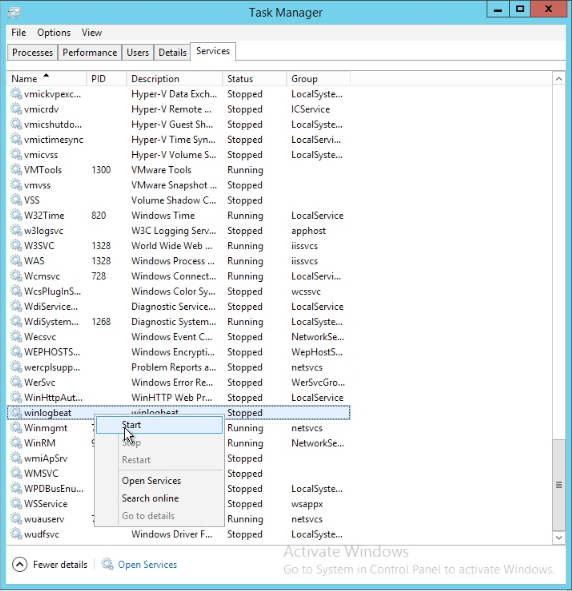Open the File menu
The image size is (572, 591).
[x=18, y=33]
